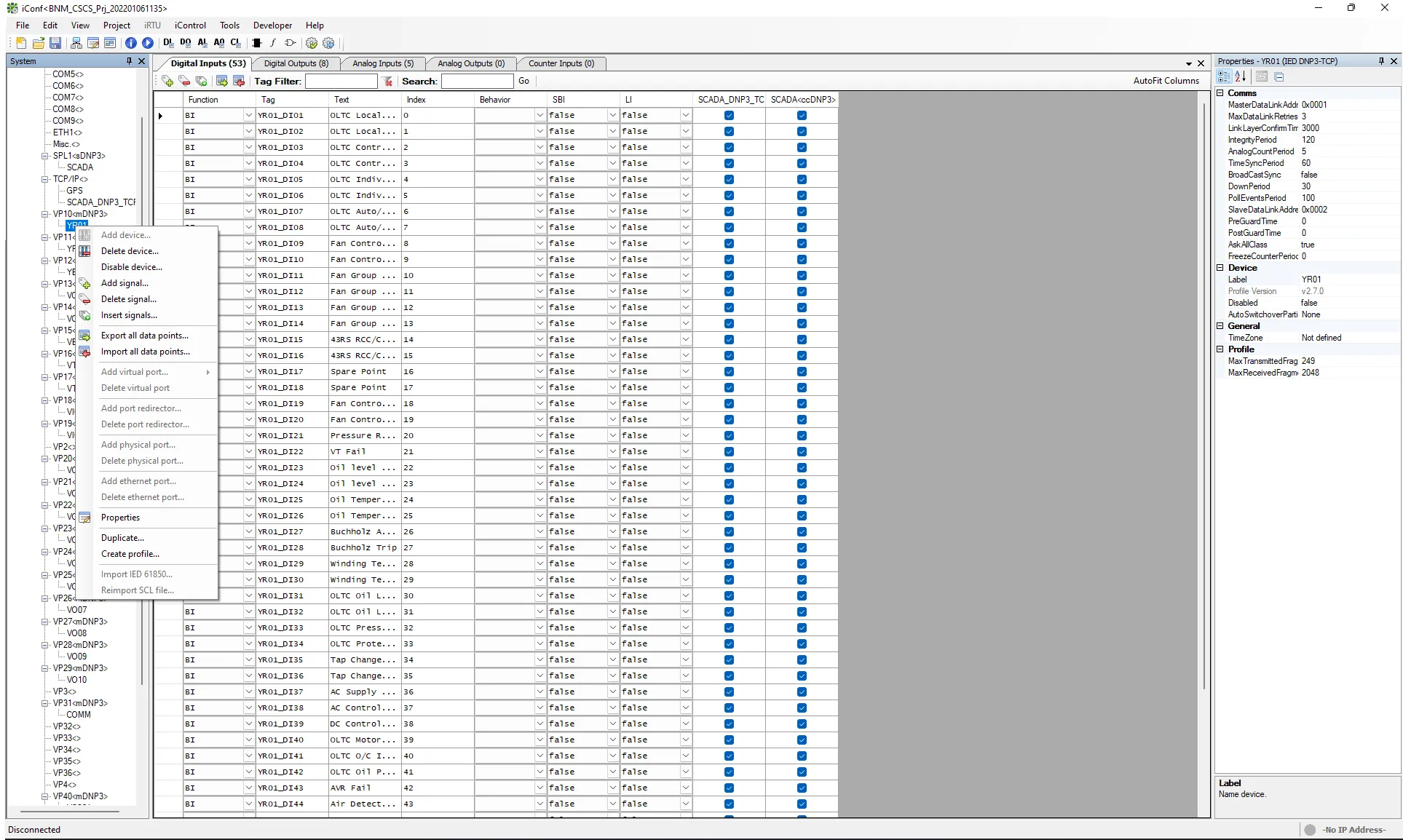Open project using the folder icon
This screenshot has height=840, width=1403.
(39, 44)
